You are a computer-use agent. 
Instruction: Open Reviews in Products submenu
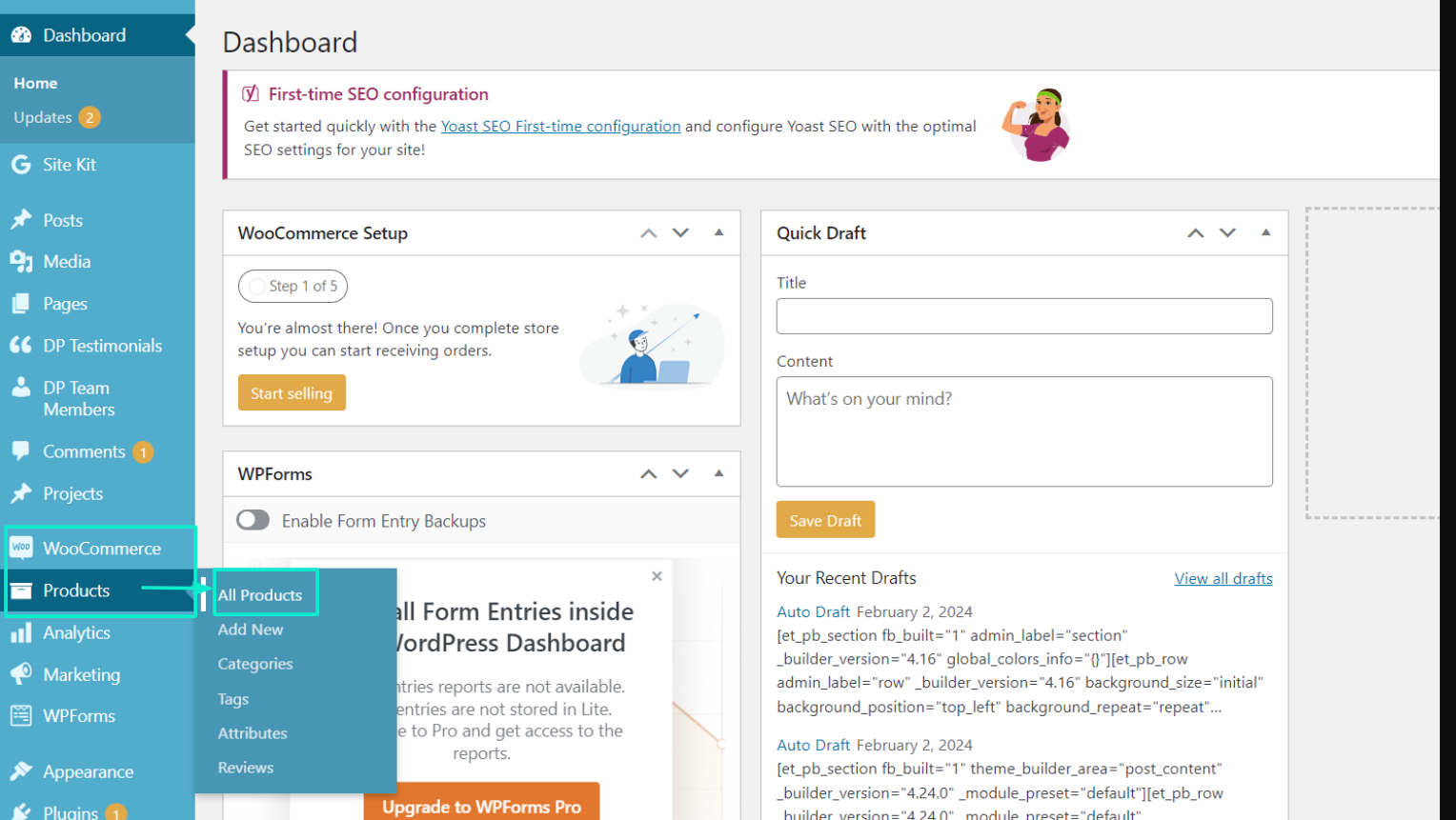(246, 768)
